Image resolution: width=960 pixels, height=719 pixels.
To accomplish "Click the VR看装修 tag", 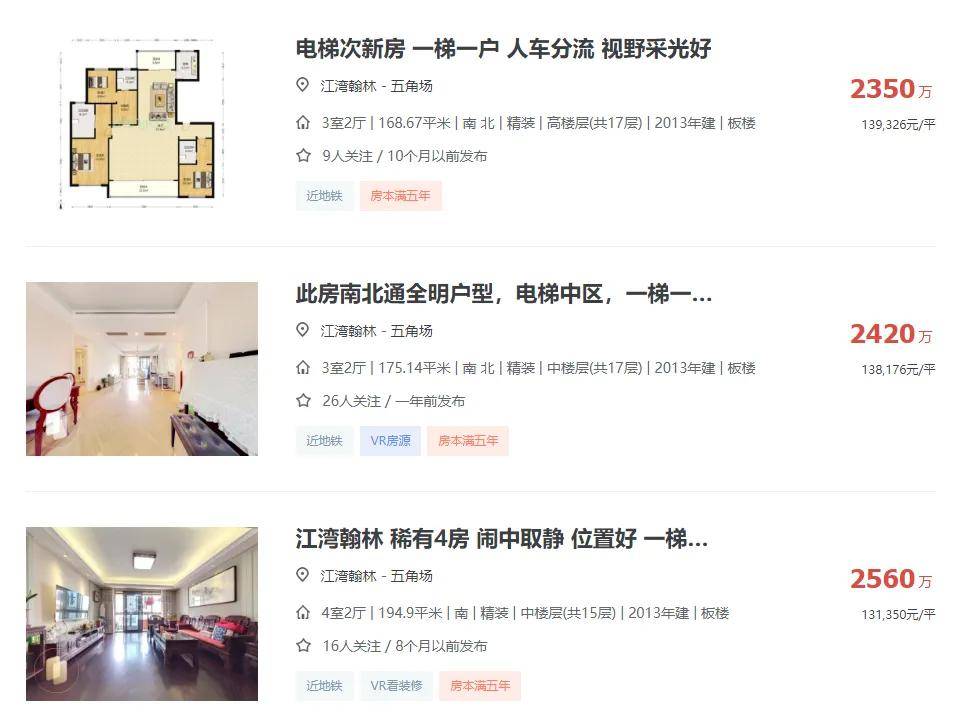I will 396,686.
